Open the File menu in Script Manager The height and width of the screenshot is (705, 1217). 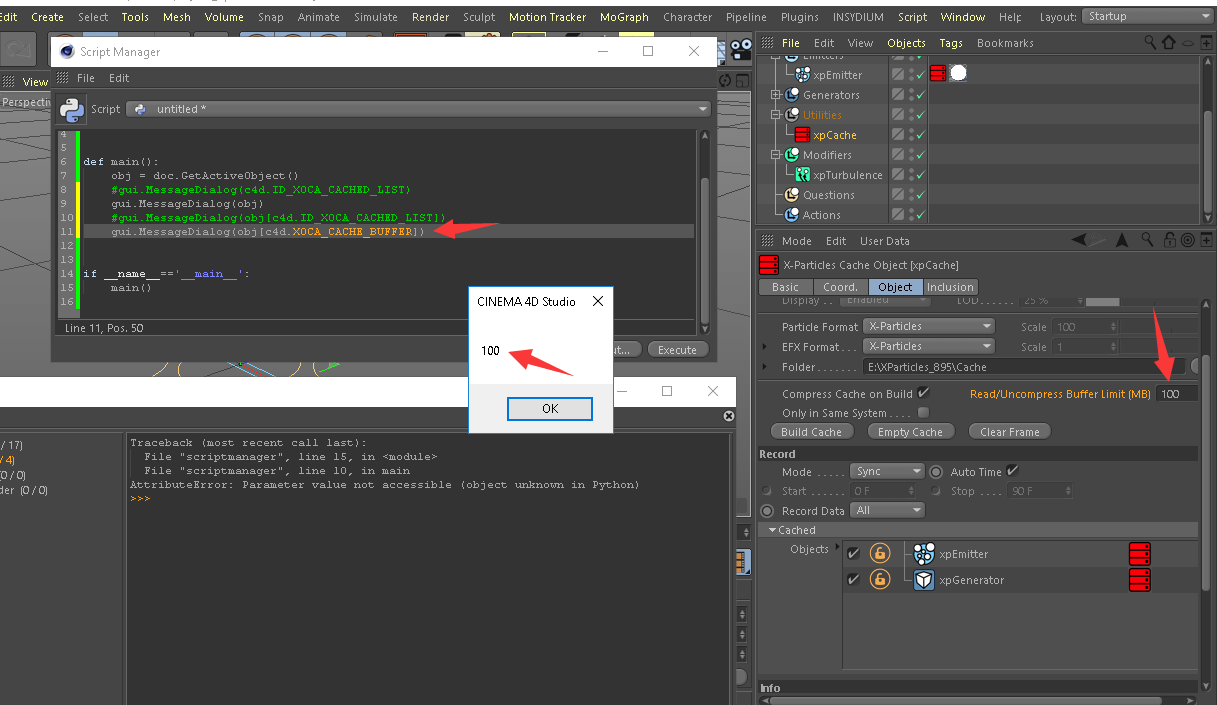[x=86, y=78]
